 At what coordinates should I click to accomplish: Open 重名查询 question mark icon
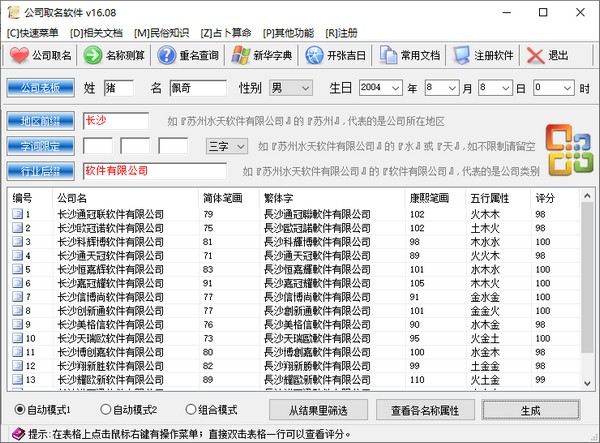[x=166, y=55]
